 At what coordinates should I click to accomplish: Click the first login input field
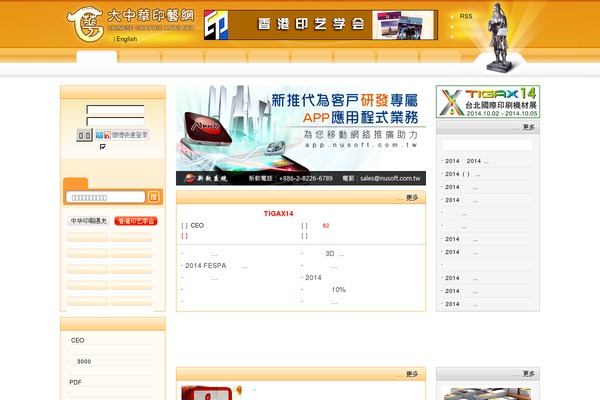click(x=115, y=109)
